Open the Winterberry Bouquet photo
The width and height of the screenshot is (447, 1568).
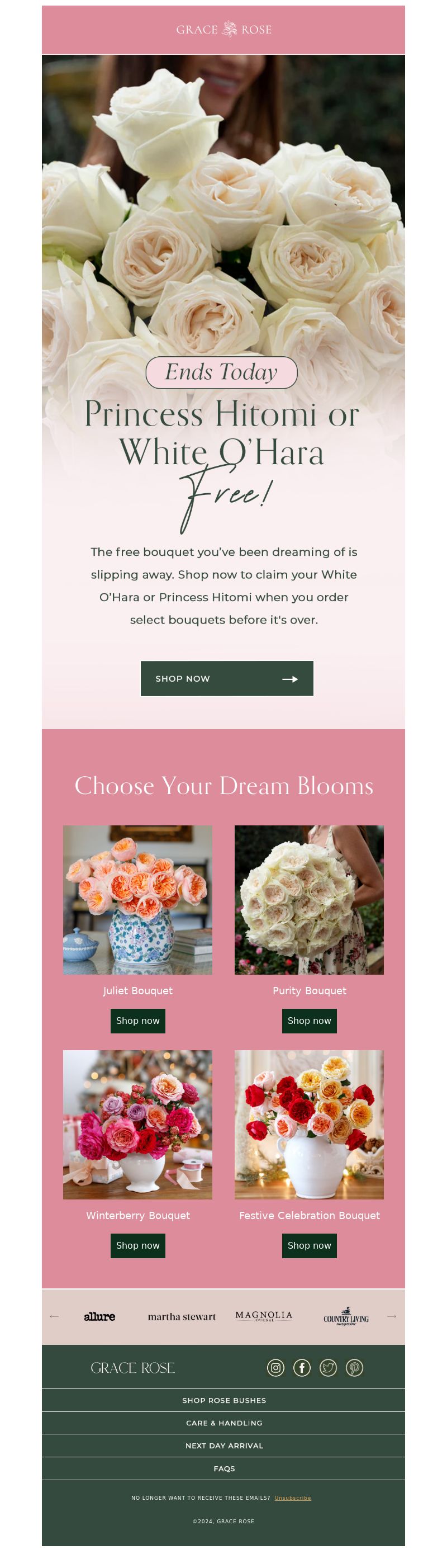[138, 1124]
